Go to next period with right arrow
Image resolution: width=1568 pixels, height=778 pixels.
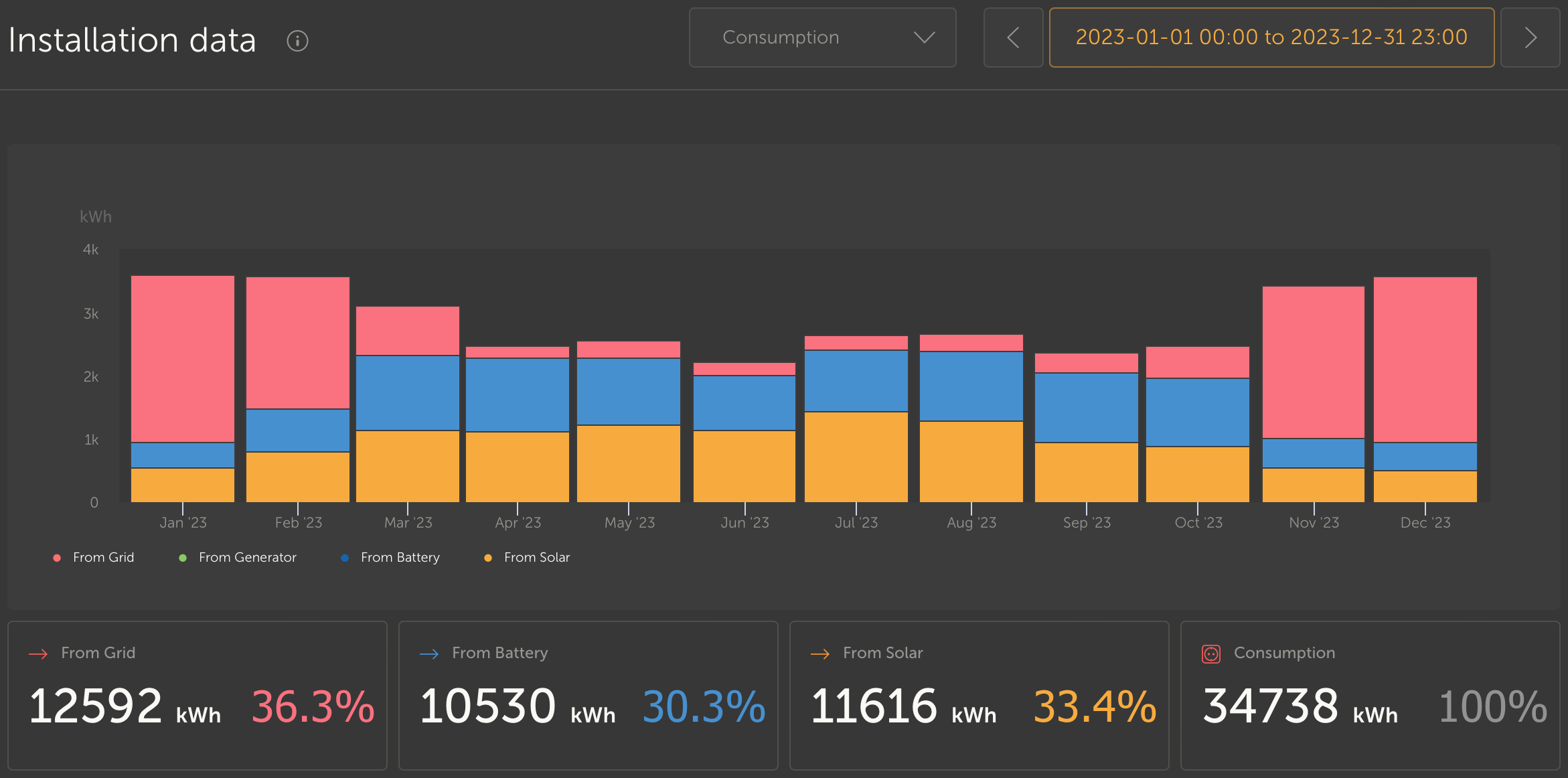(x=1530, y=37)
